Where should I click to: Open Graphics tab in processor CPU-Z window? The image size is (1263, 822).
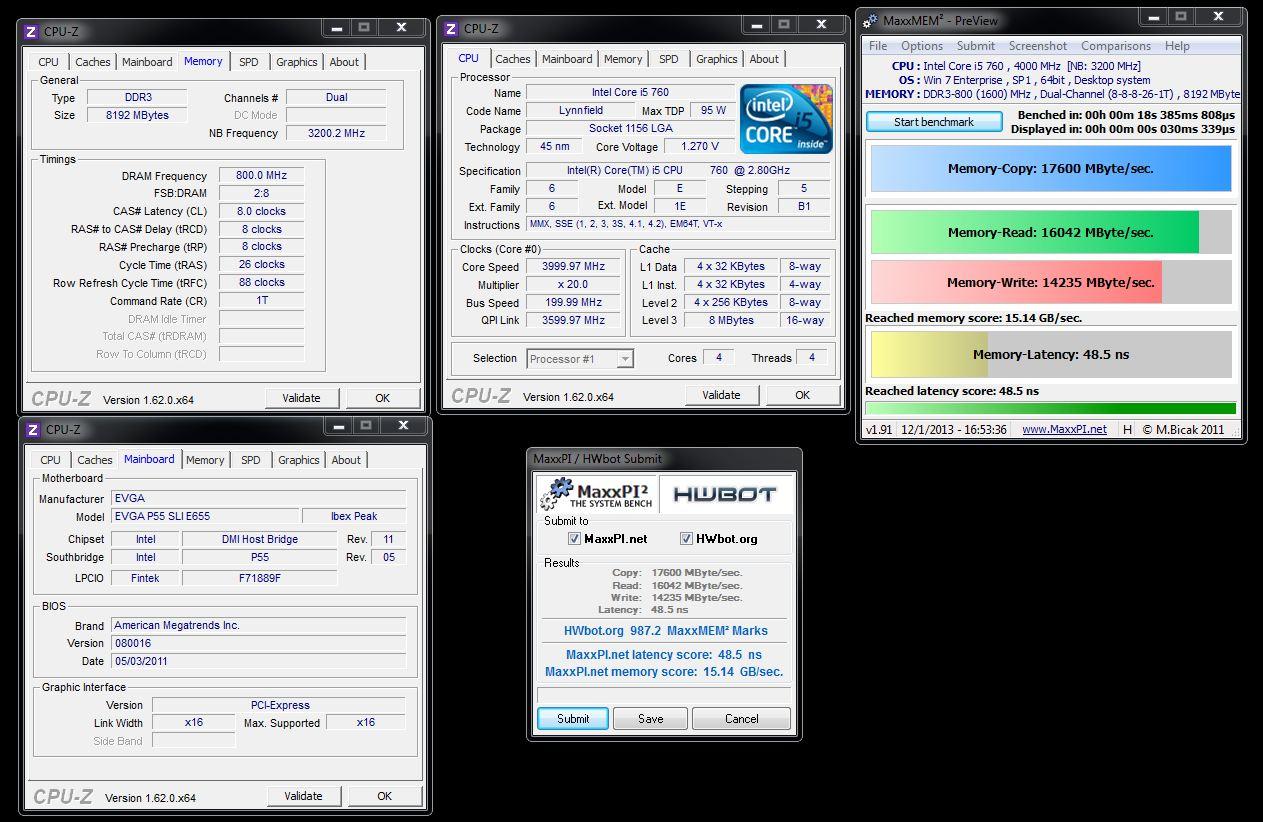(717, 59)
